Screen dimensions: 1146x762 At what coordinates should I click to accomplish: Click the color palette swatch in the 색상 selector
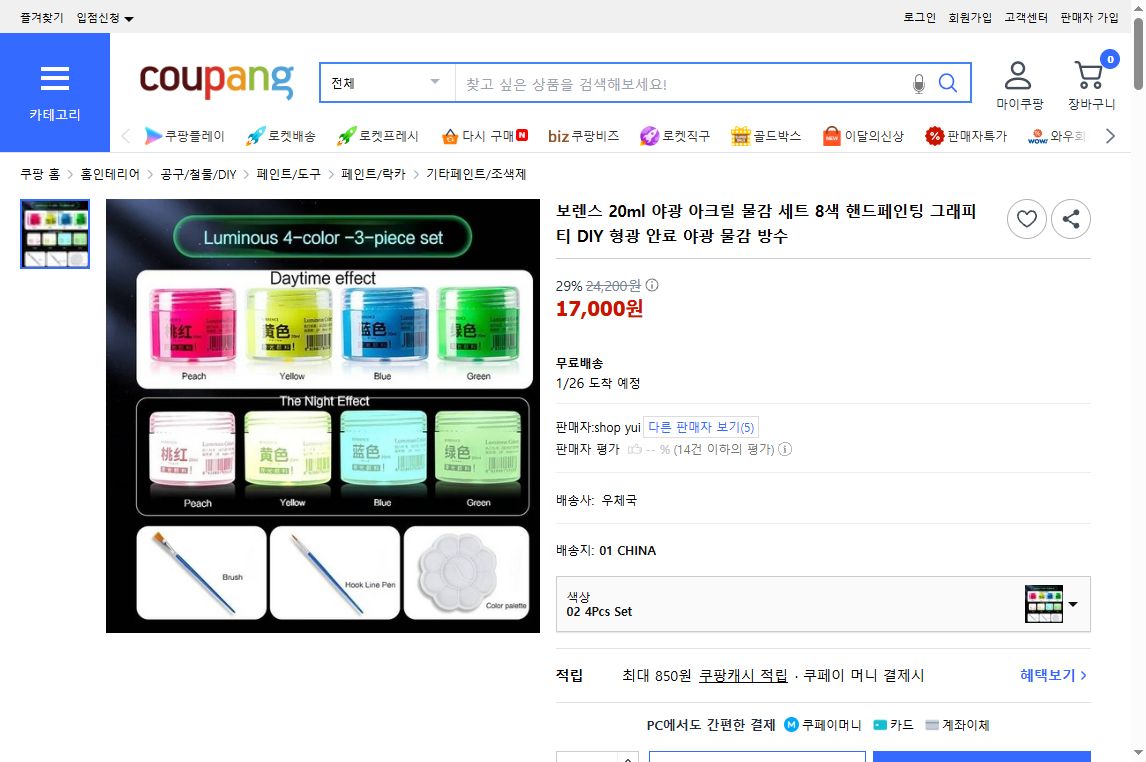click(x=1044, y=604)
